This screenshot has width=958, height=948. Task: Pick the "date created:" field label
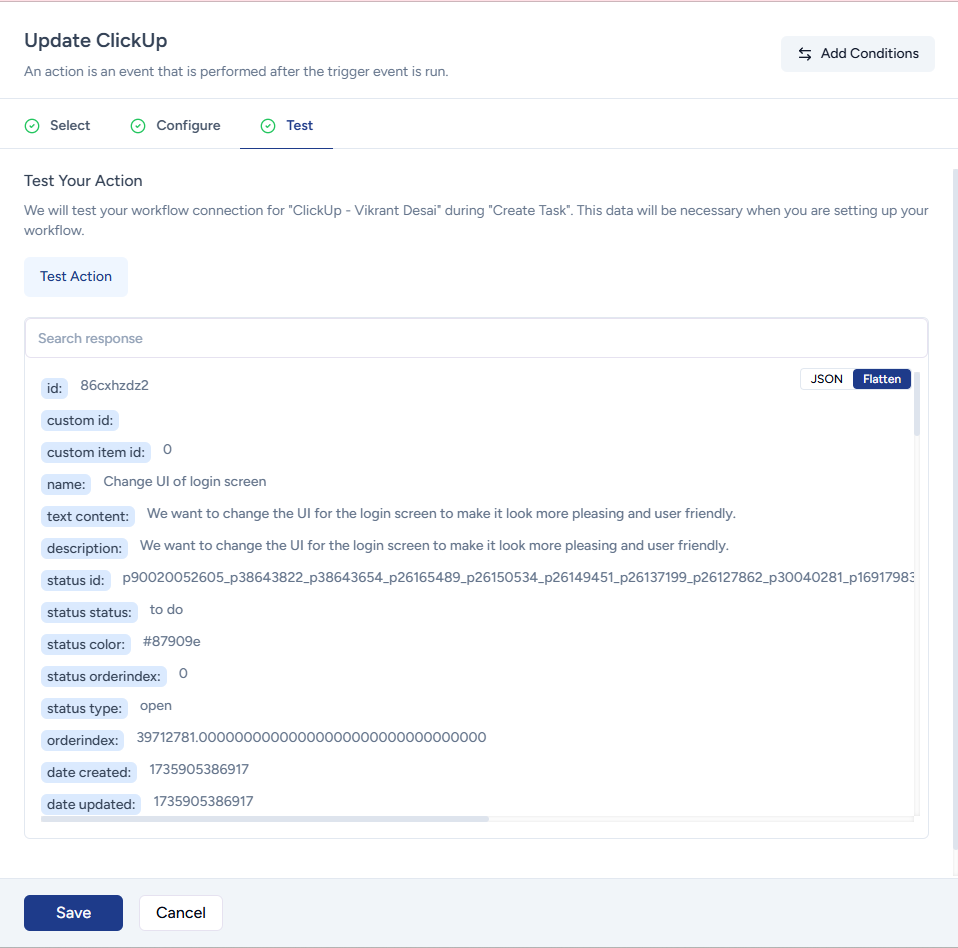pos(89,772)
